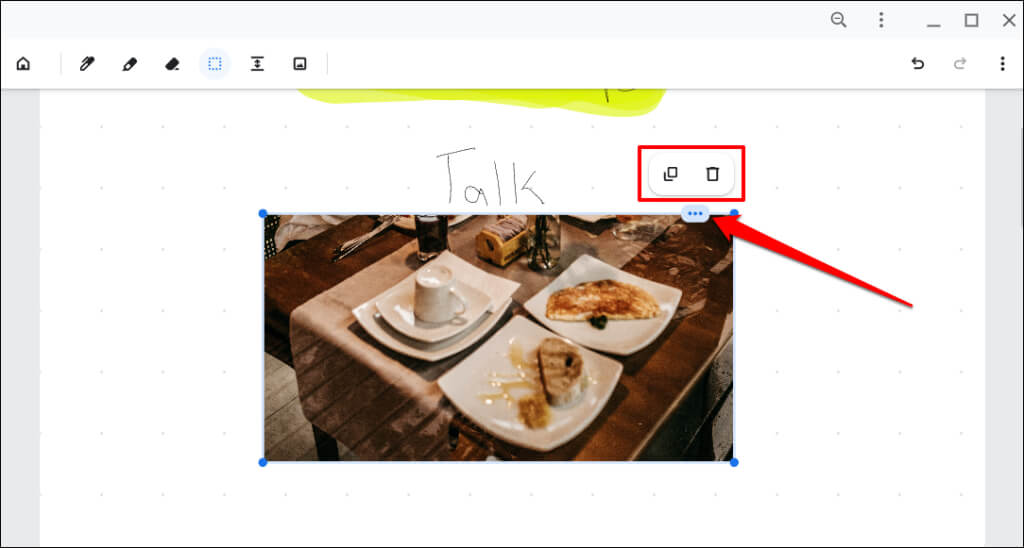Click the Insert space tool
Image resolution: width=1024 pixels, height=548 pixels.
[x=257, y=64]
